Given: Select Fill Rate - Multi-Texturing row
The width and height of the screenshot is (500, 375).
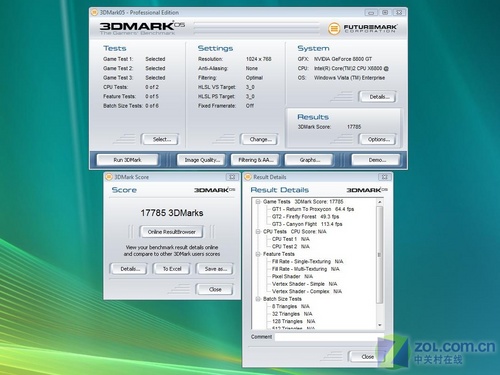Looking at the screenshot, I should click(306, 269).
